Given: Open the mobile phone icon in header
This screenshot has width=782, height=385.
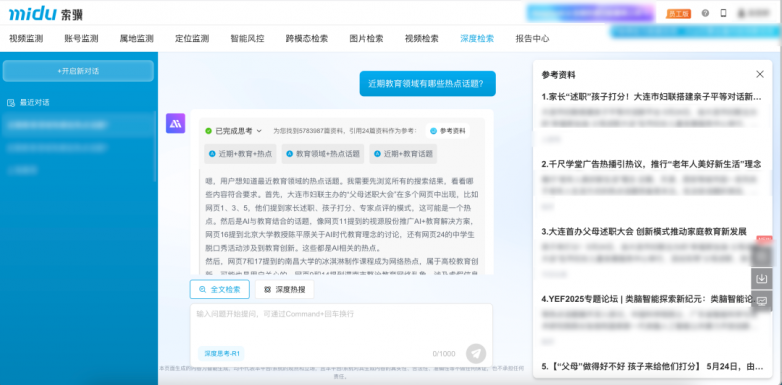Looking at the screenshot, I should click(723, 13).
